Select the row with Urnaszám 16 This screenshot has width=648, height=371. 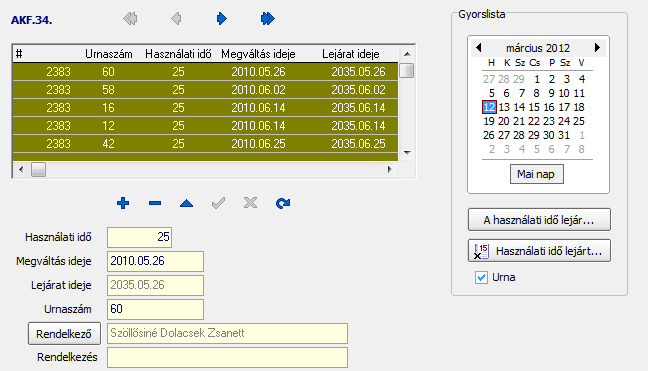(x=205, y=108)
